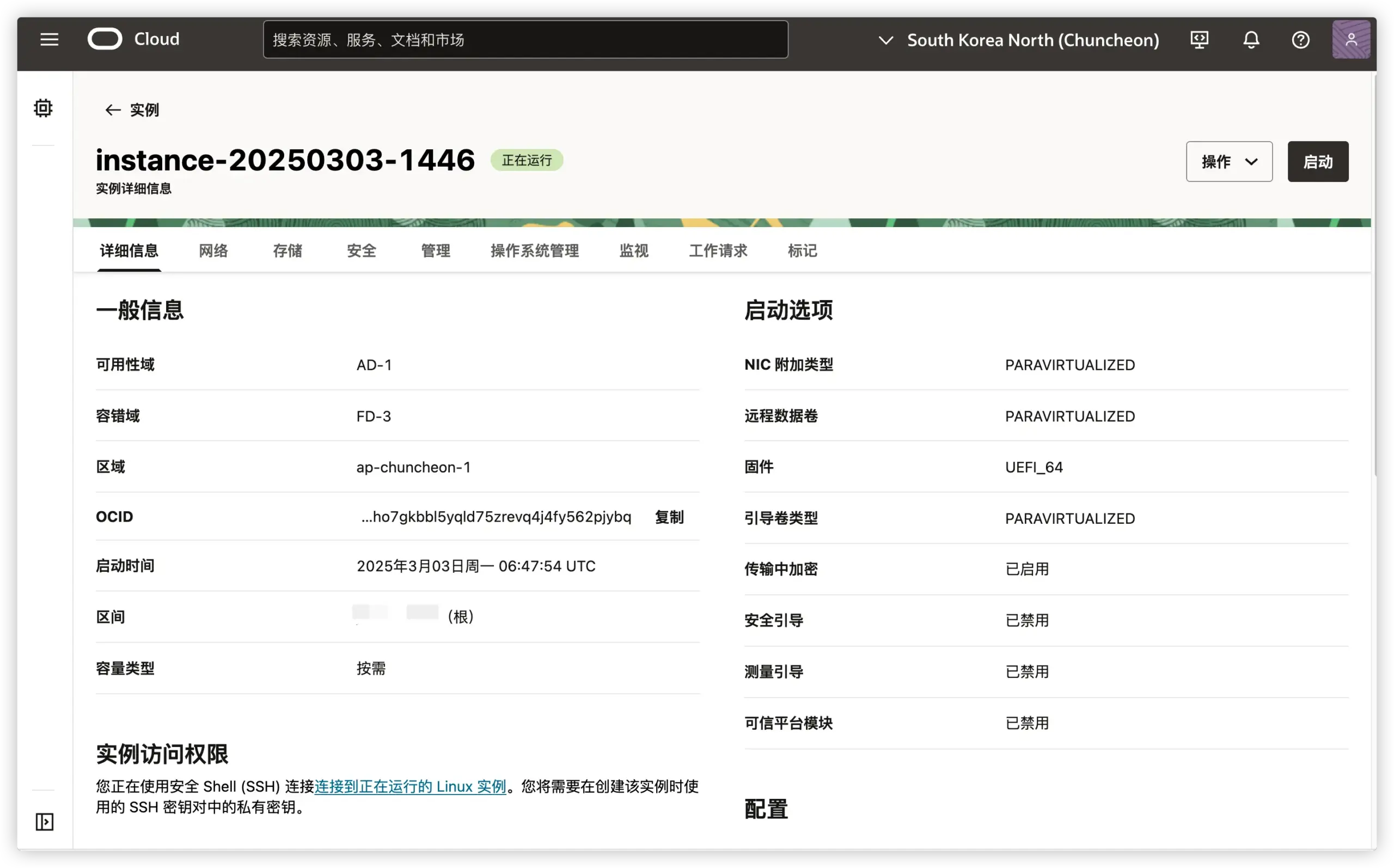This screenshot has height=868, width=1394.
Task: Copy the instance OCID with 复制
Action: tap(669, 517)
